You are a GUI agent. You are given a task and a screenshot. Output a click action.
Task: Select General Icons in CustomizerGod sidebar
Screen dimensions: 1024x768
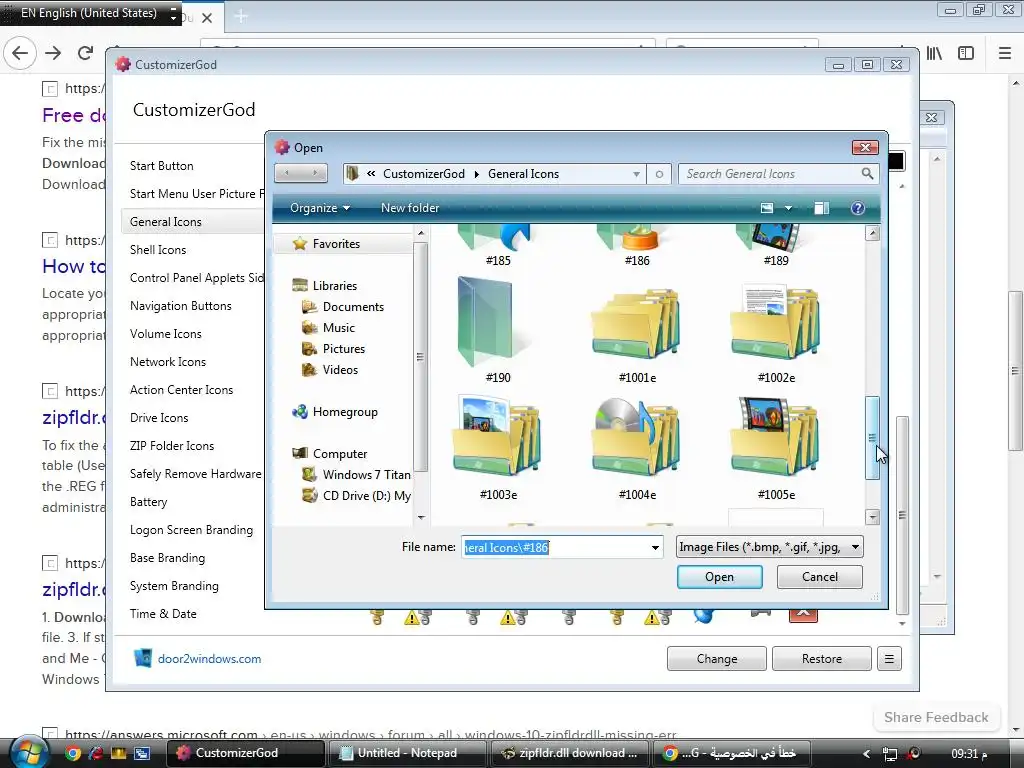pos(165,221)
